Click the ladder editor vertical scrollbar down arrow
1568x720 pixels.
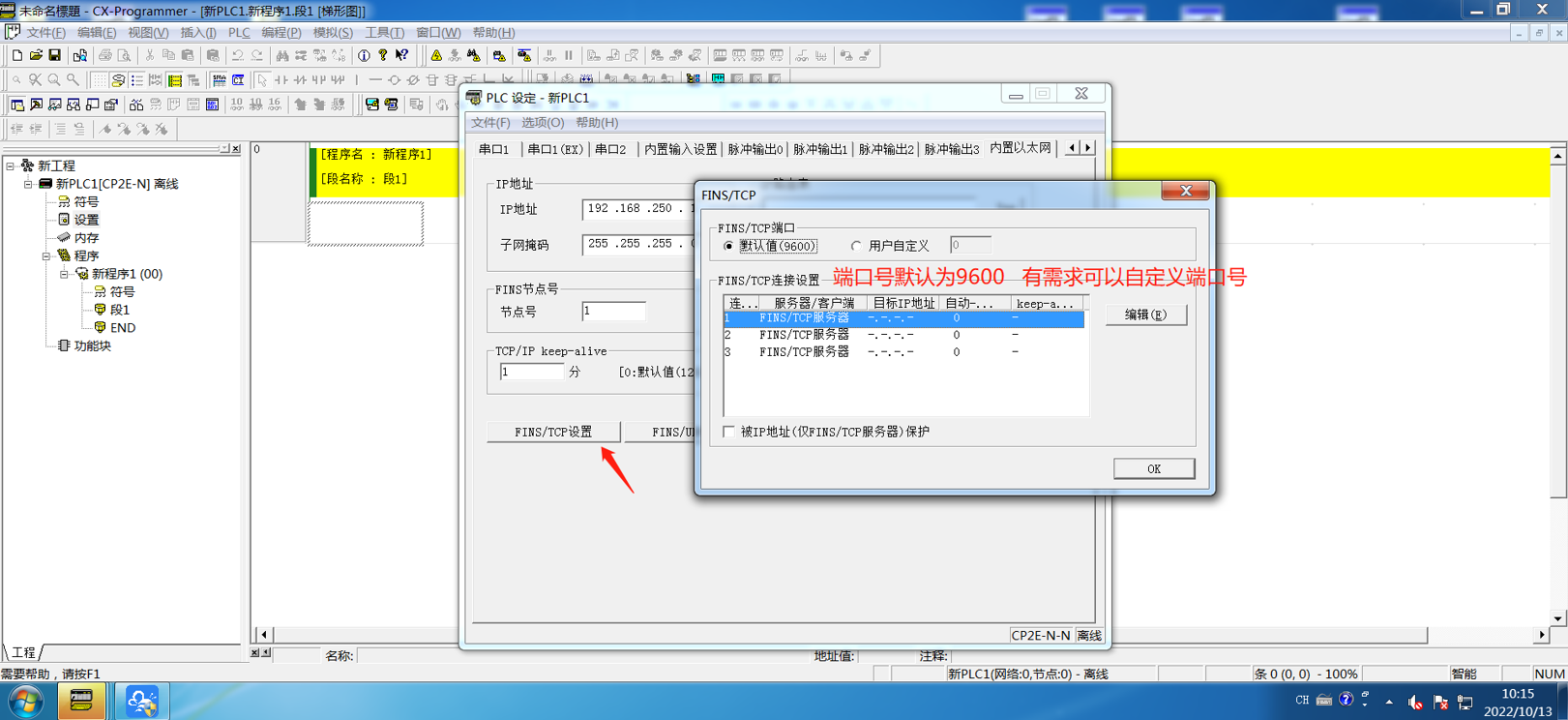click(1557, 618)
